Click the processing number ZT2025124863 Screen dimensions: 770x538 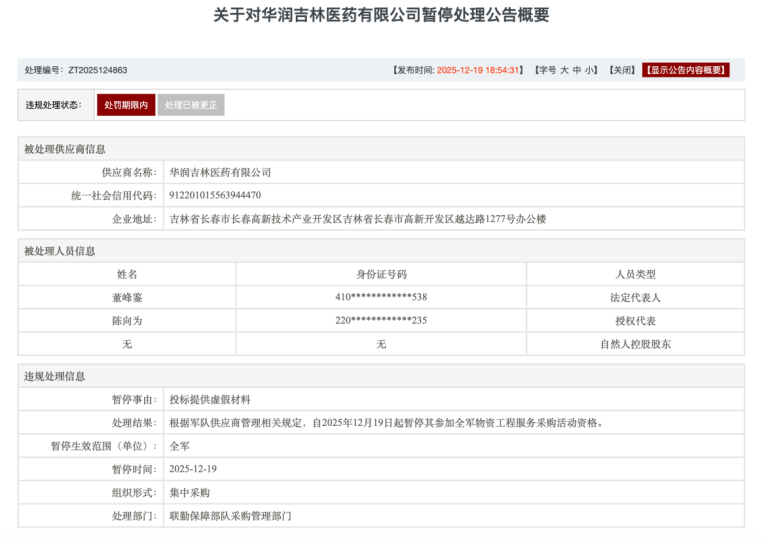(97, 70)
